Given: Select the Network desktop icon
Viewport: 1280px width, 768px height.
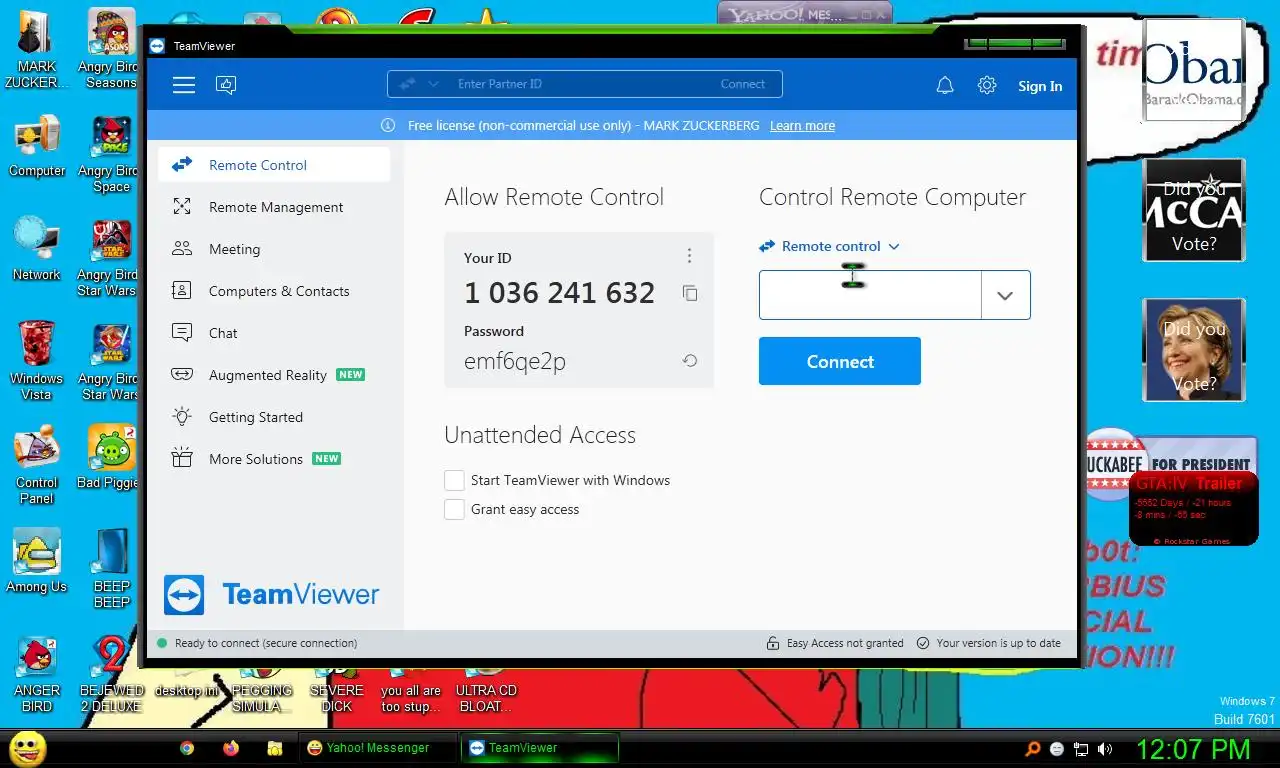Looking at the screenshot, I should coord(37,249).
